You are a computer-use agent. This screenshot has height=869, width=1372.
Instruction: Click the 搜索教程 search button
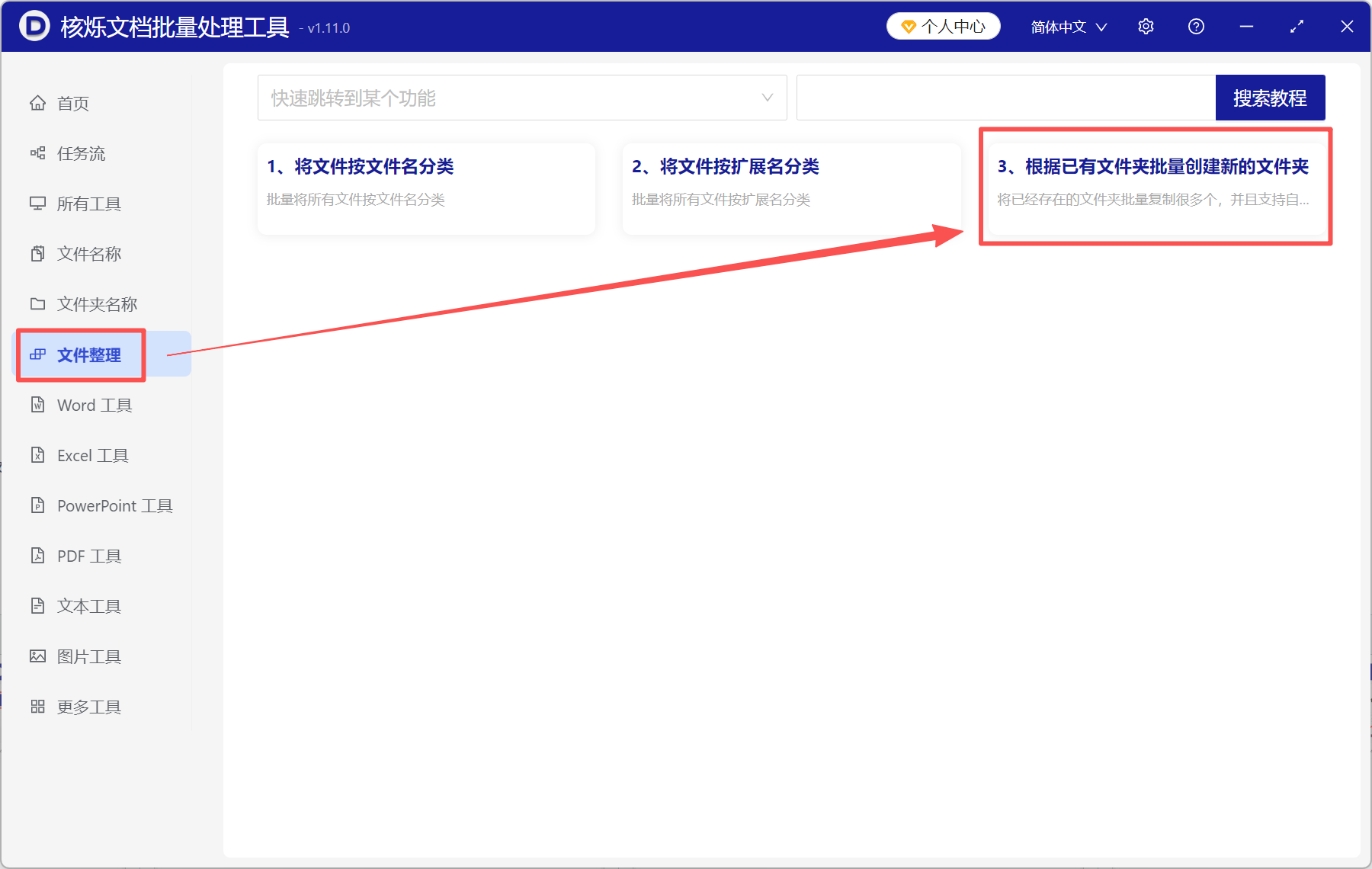[x=1270, y=97]
